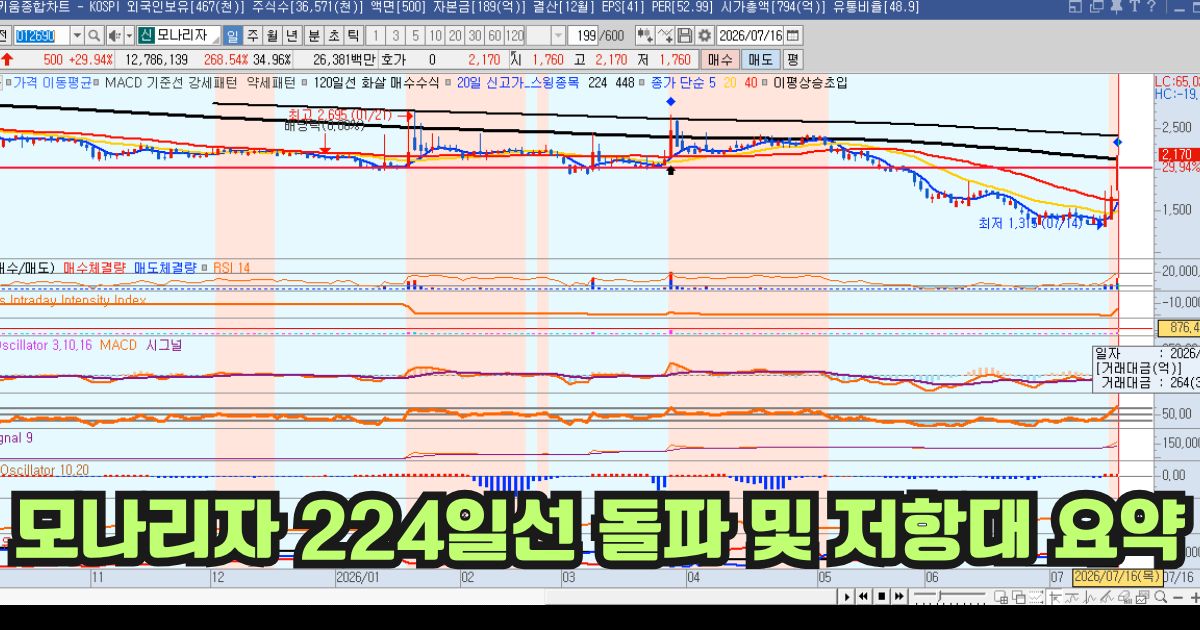Click the RSI 14 indicator label
1200x630 pixels.
pyautogui.click(x=231, y=267)
